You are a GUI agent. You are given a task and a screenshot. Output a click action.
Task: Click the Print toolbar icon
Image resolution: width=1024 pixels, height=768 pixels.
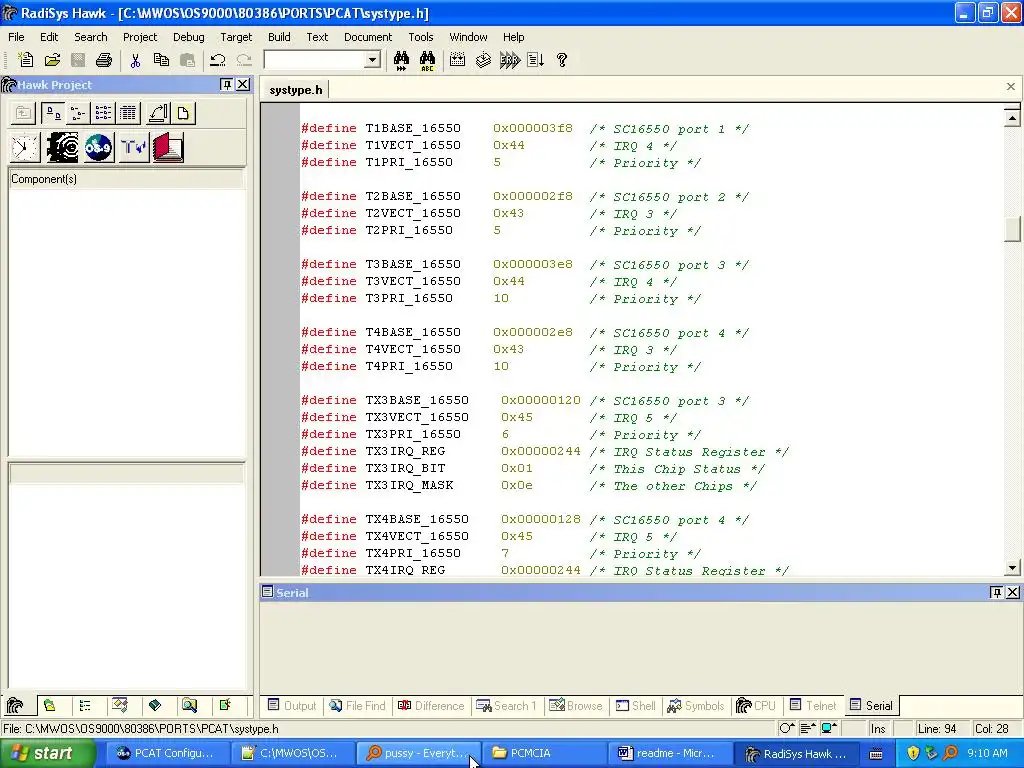104,60
